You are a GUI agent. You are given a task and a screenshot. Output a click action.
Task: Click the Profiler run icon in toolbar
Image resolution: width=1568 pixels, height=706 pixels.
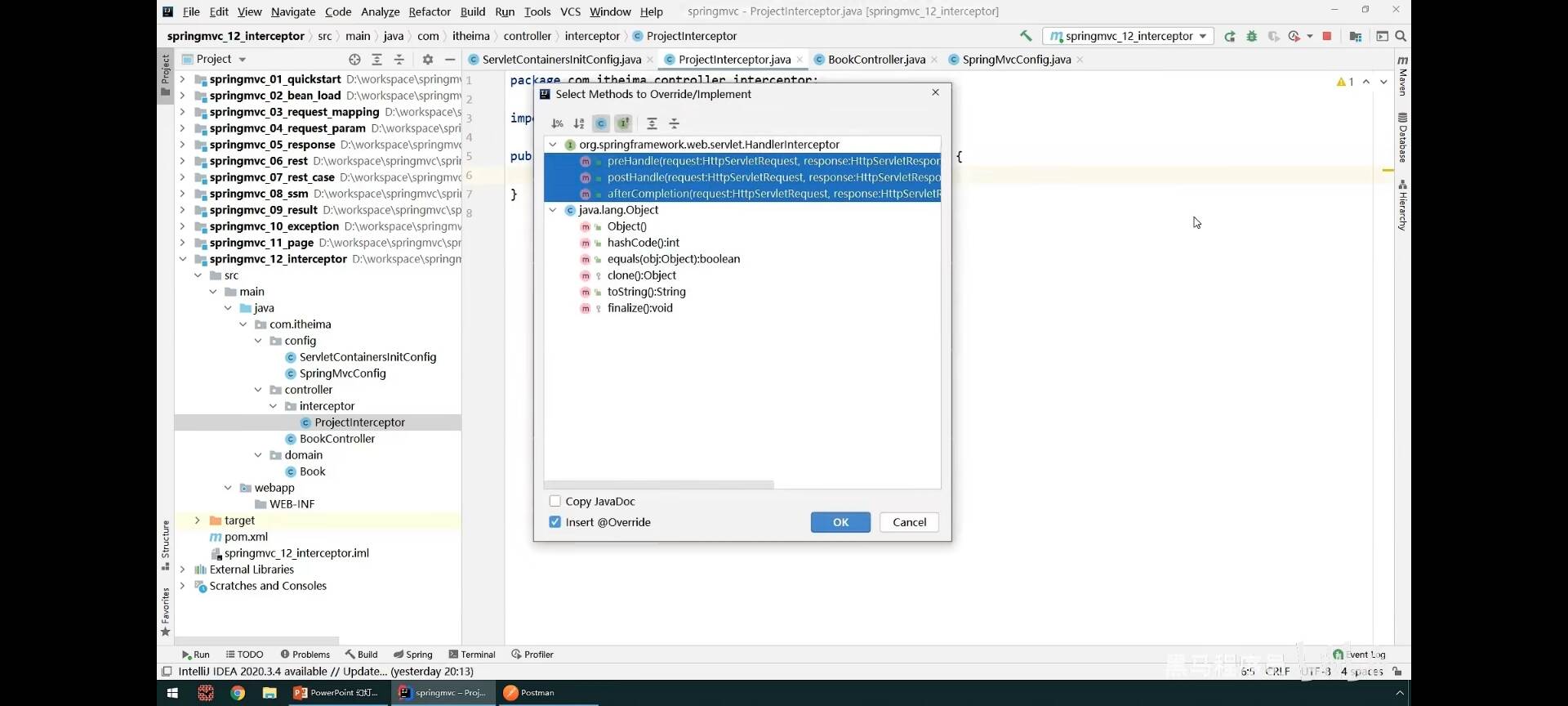(1294, 36)
